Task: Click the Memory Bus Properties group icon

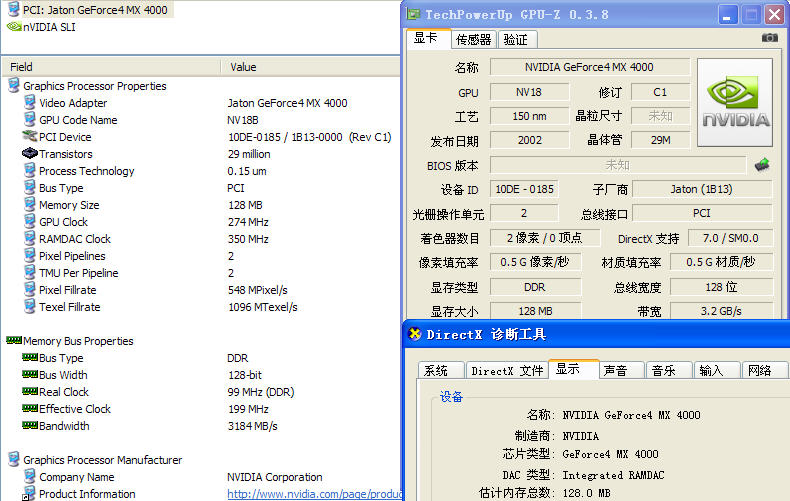Action: pyautogui.click(x=14, y=340)
